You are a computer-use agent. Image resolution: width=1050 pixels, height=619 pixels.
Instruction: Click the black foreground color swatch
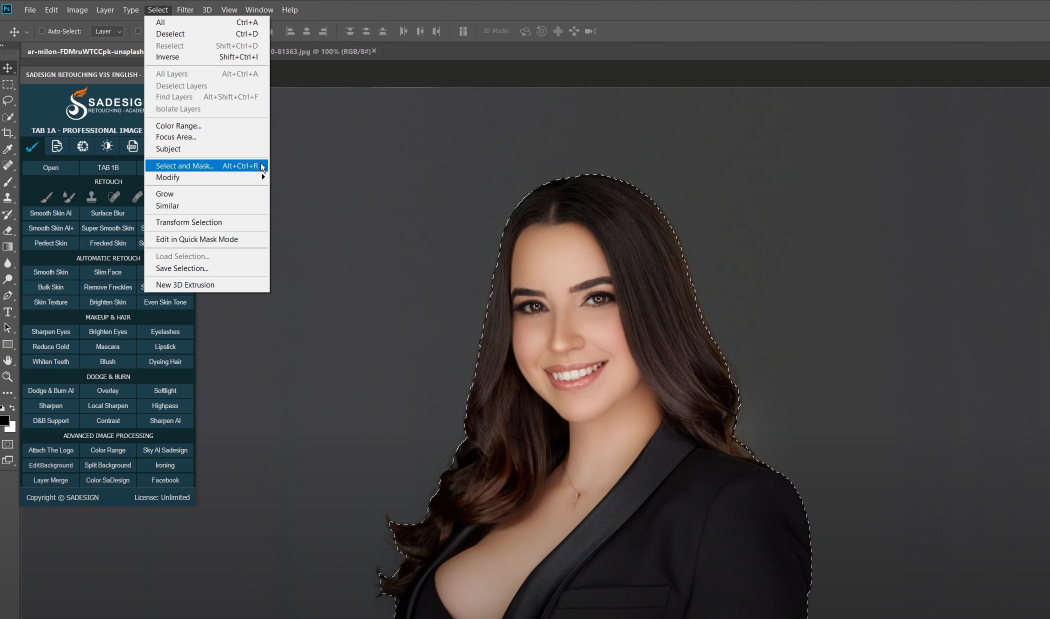click(x=4, y=420)
